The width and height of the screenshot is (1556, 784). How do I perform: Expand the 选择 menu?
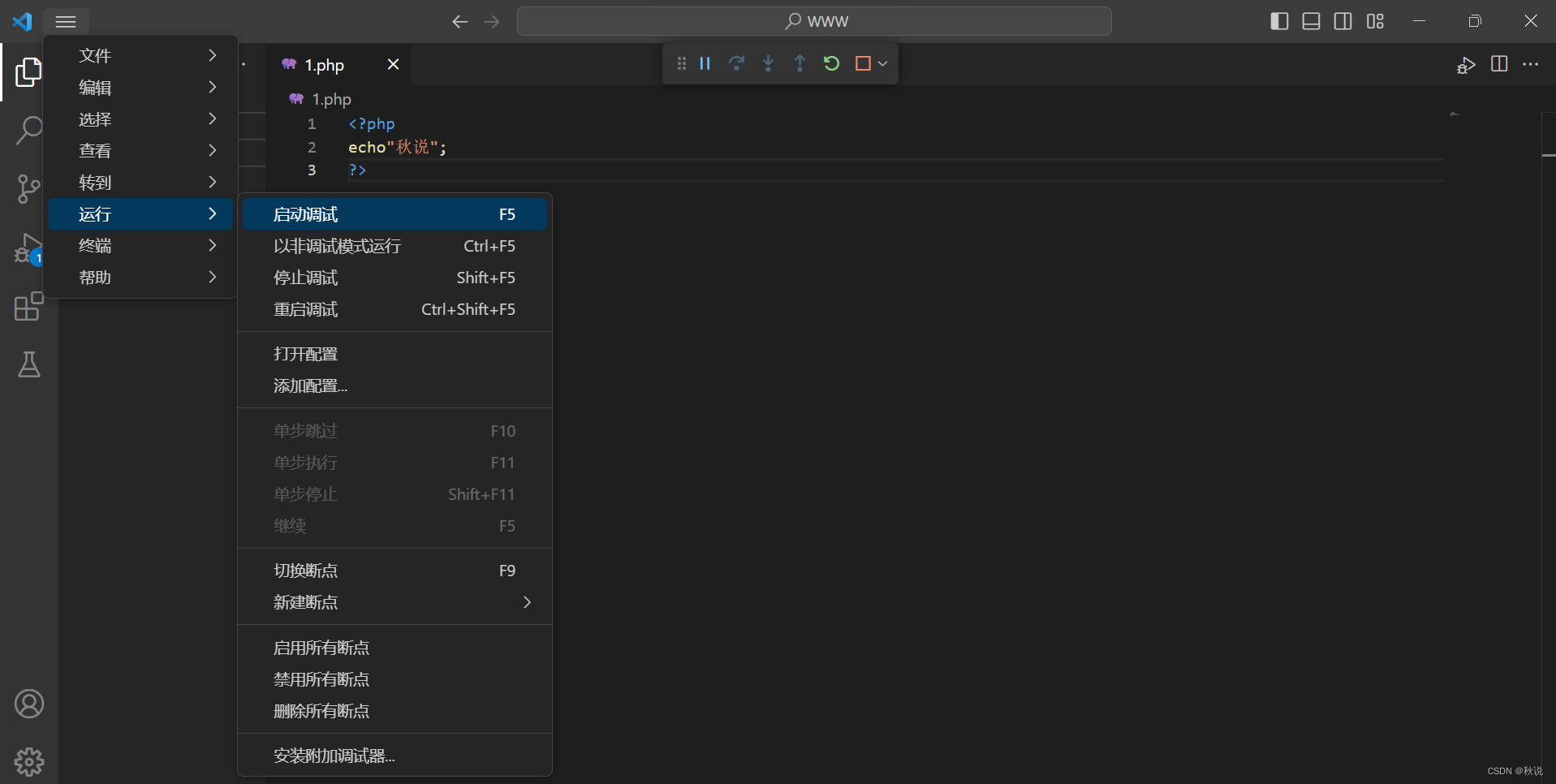coord(141,119)
